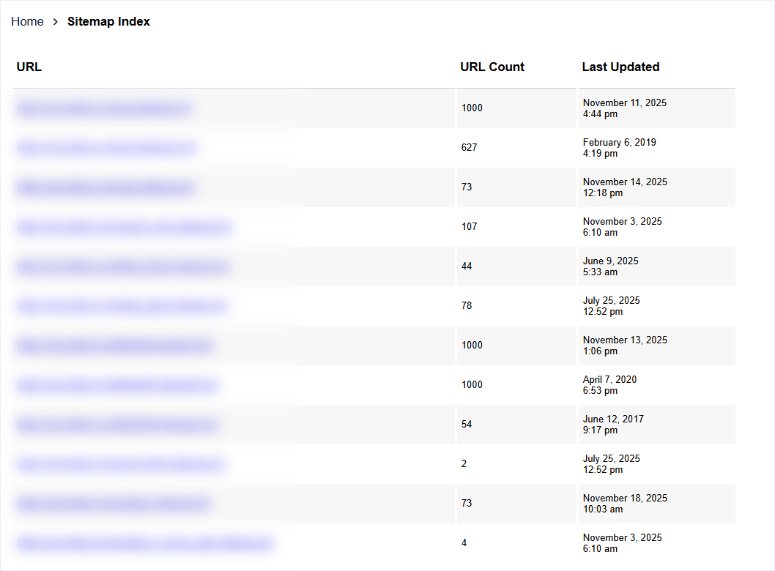This screenshot has width=775, height=571.
Task: Click November 3, 2025 date beside count 107
Action: coord(622,227)
